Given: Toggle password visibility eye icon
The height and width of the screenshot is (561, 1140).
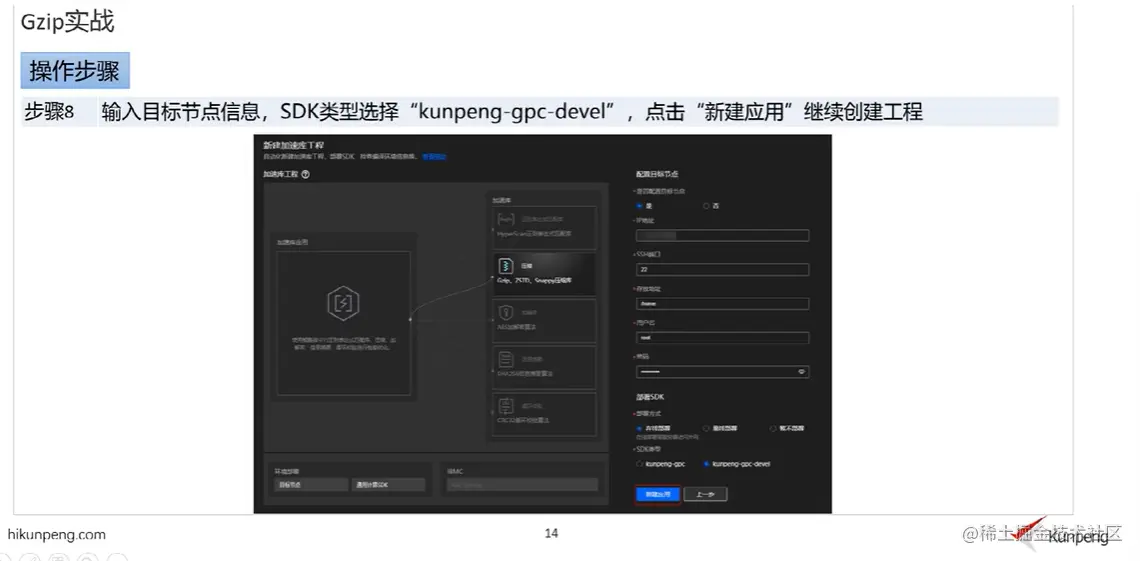Looking at the screenshot, I should click(x=801, y=371).
